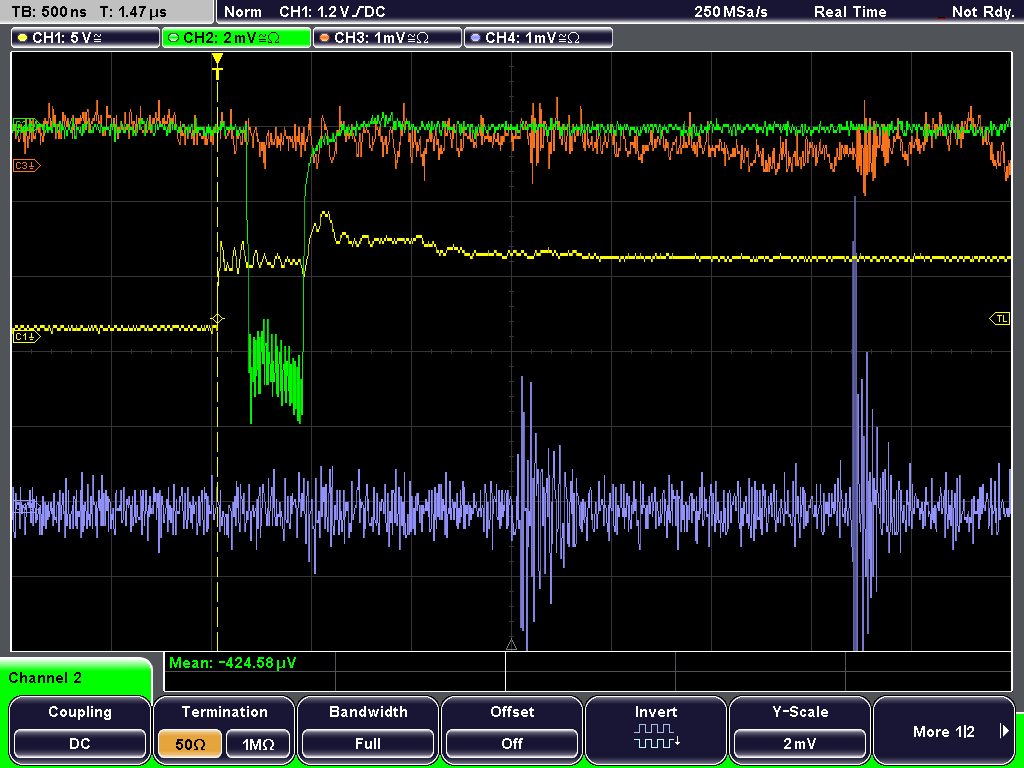The image size is (1024, 768).
Task: Open the Y-Scale 2 mV field
Action: (x=799, y=729)
